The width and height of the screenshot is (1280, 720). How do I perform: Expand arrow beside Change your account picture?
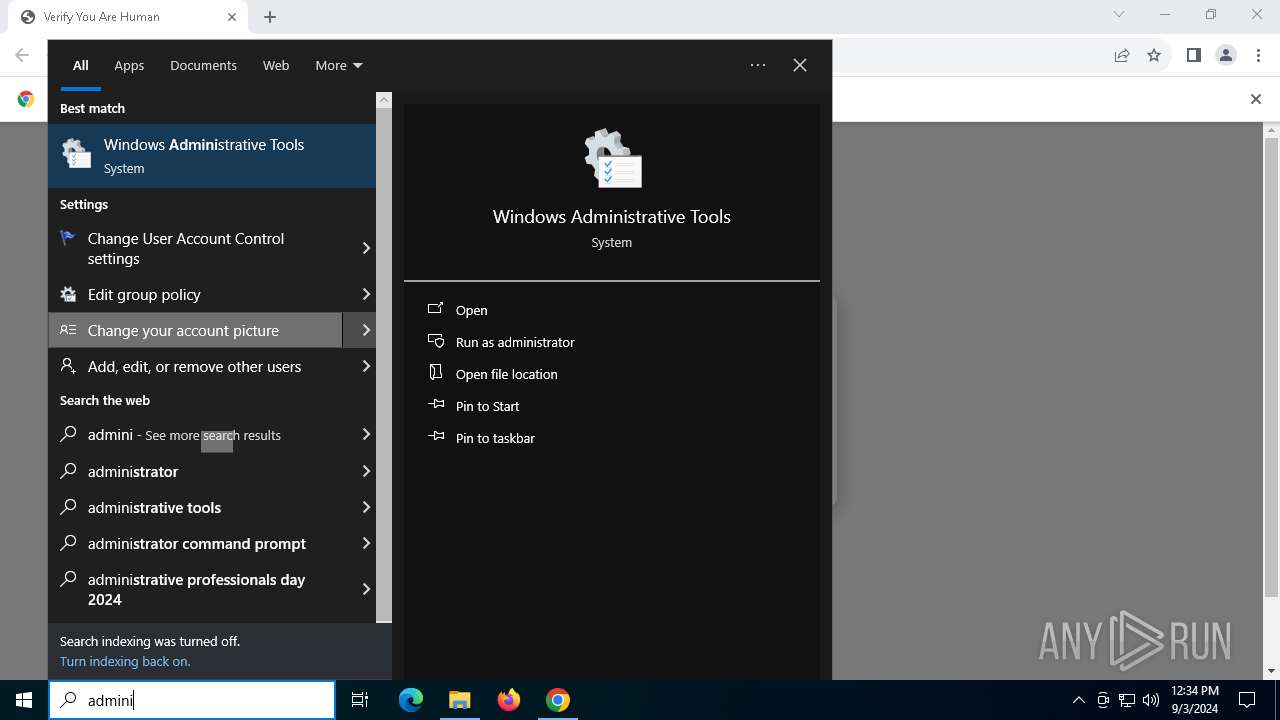pyautogui.click(x=365, y=330)
